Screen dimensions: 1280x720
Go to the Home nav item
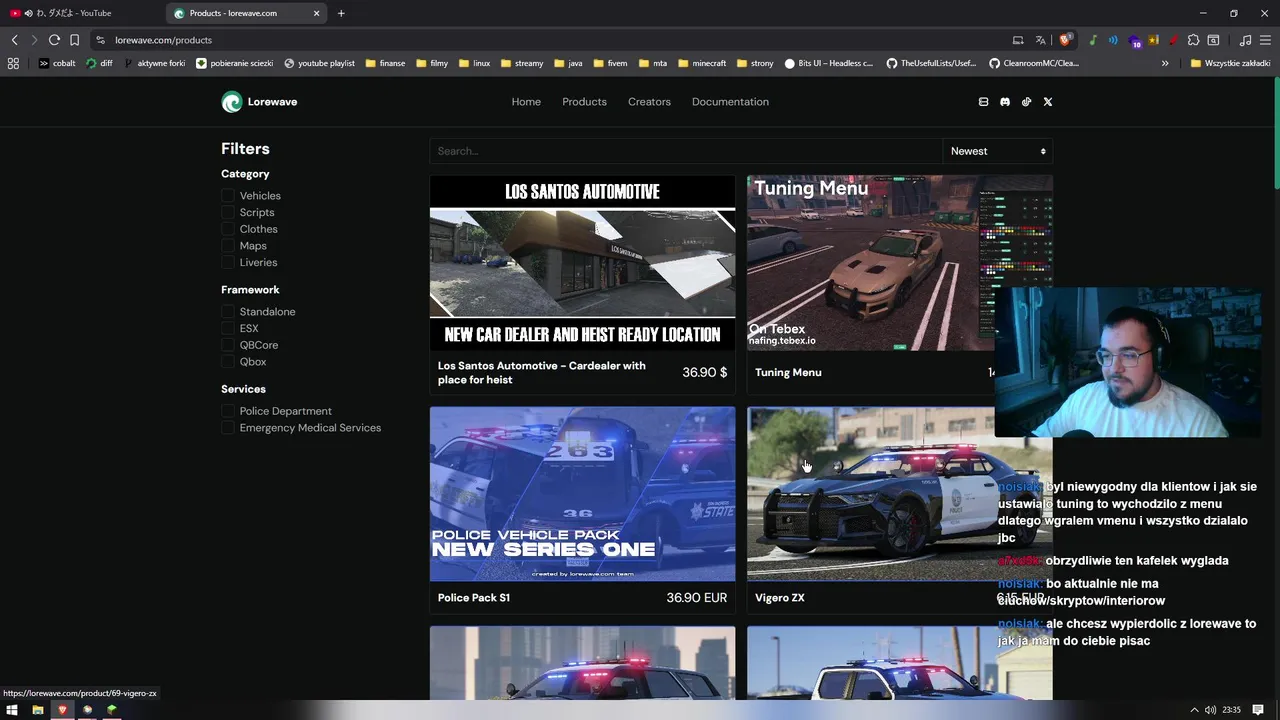[x=526, y=102]
